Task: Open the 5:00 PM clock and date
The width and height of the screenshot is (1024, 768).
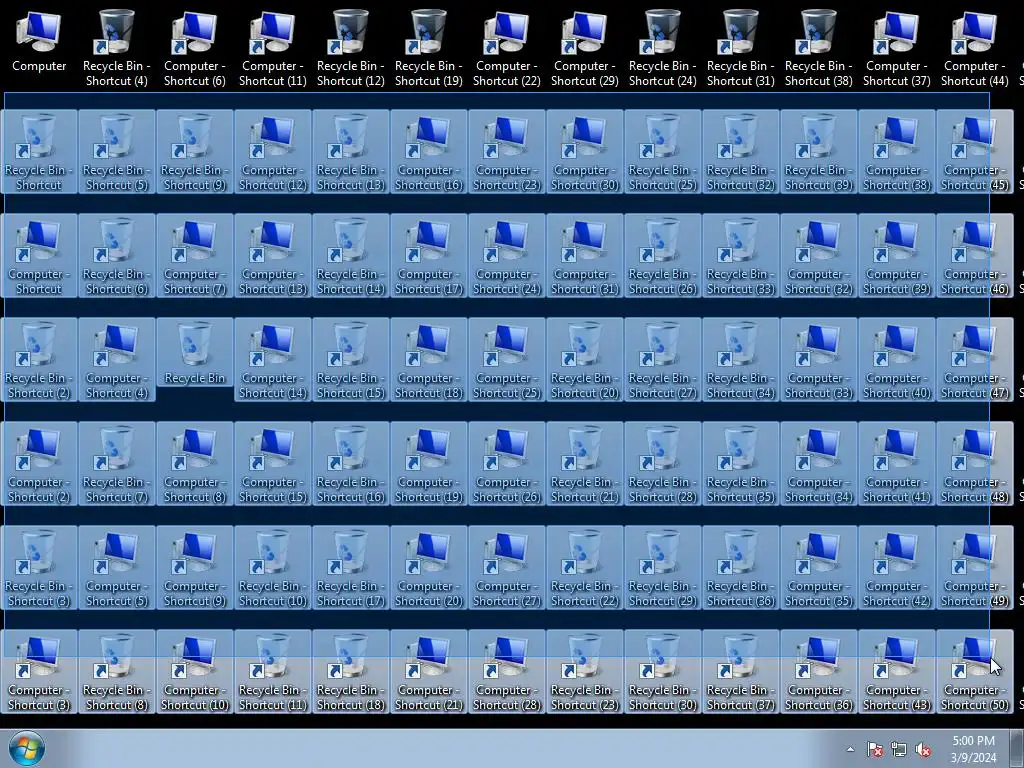Action: coord(973,749)
